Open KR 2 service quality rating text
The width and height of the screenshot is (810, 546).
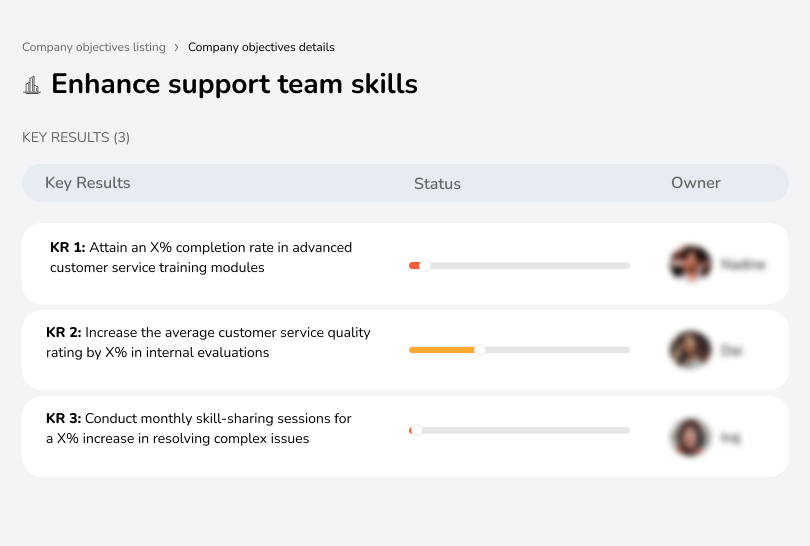pyautogui.click(x=208, y=342)
